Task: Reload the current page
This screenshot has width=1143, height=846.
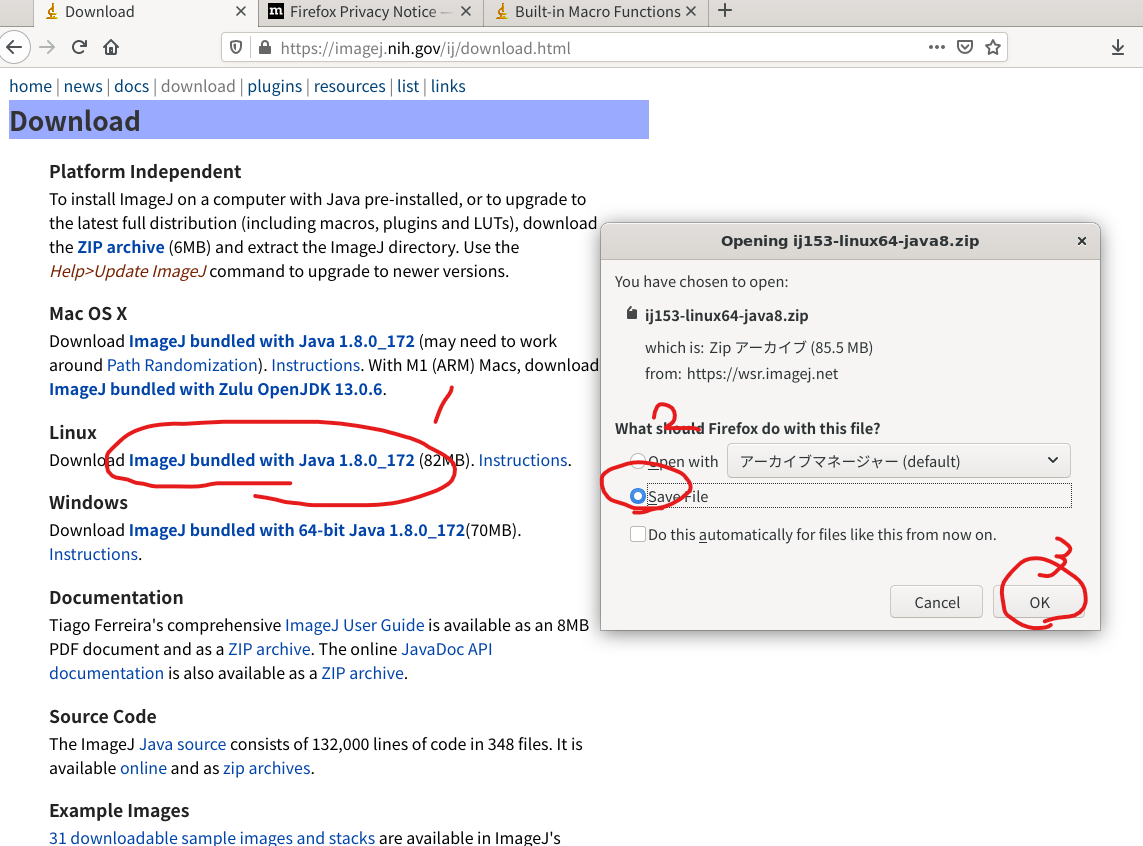Action: coord(79,47)
